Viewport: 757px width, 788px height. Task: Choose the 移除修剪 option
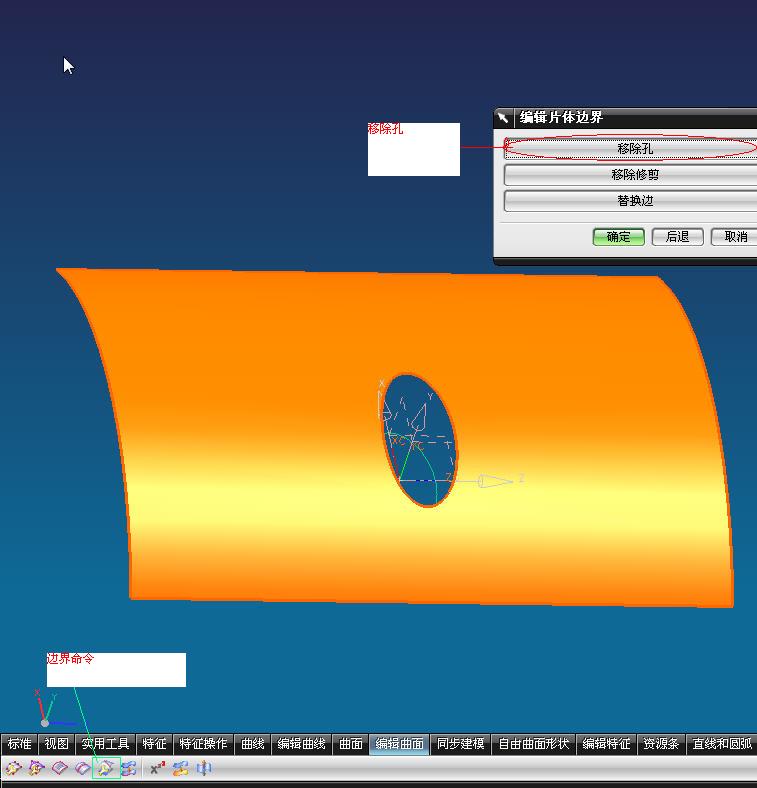pyautogui.click(x=630, y=175)
